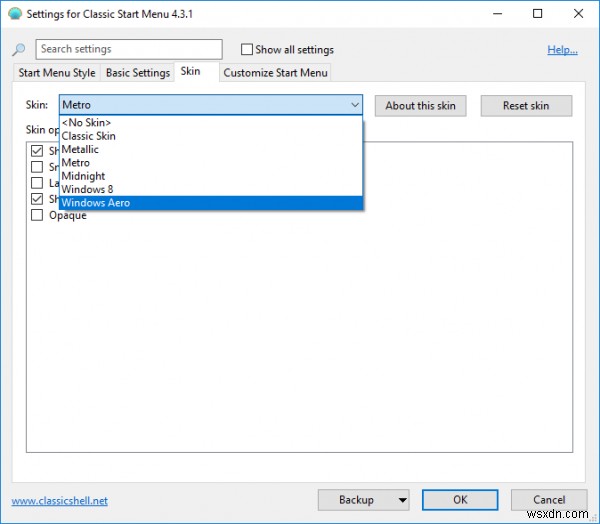Choose the <No Skin> option
This screenshot has height=524, width=600.
pos(211,122)
